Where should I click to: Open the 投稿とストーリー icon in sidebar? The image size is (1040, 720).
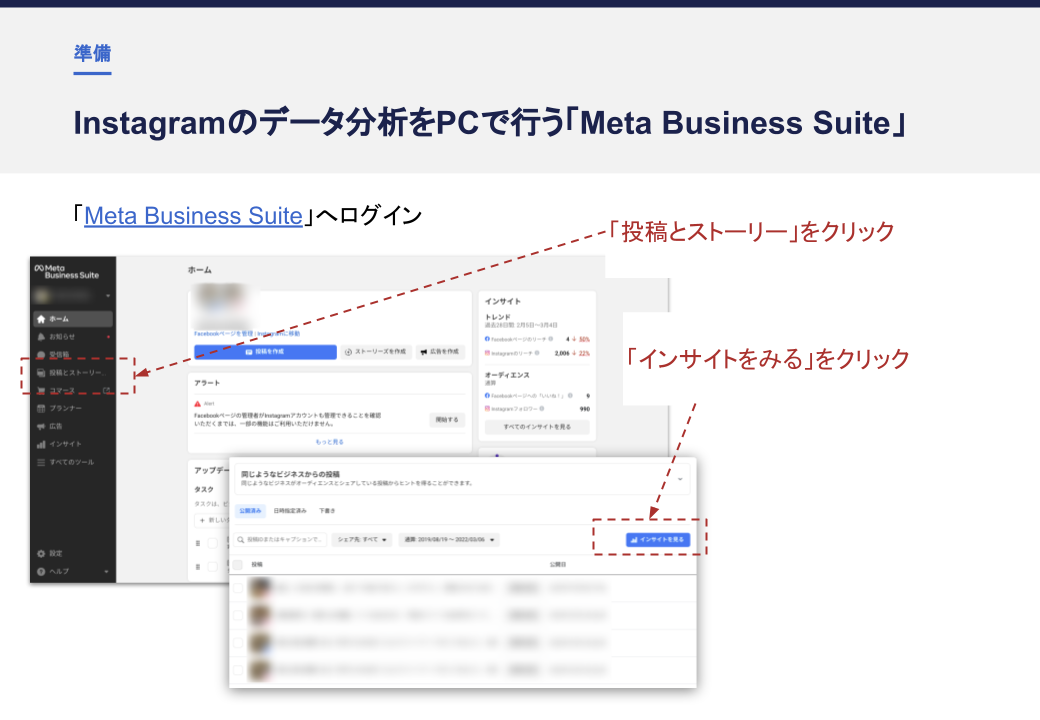tap(41, 373)
